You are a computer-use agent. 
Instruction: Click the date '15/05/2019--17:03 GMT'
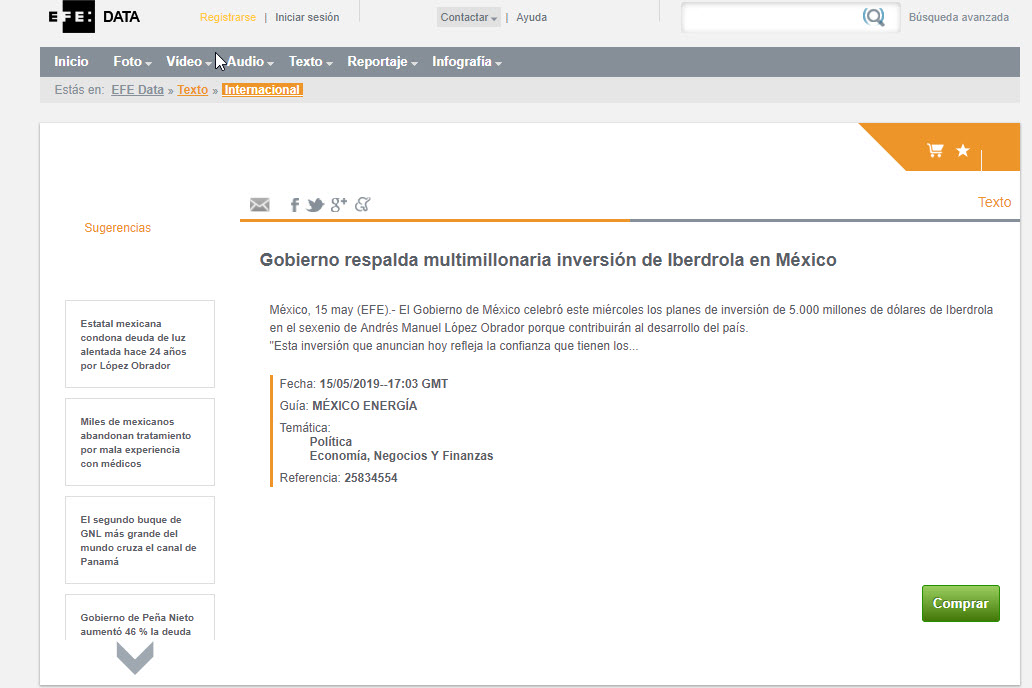(384, 384)
